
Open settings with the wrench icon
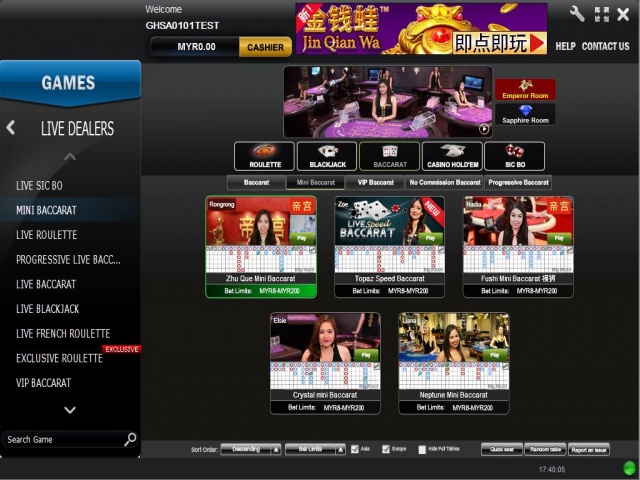click(577, 14)
